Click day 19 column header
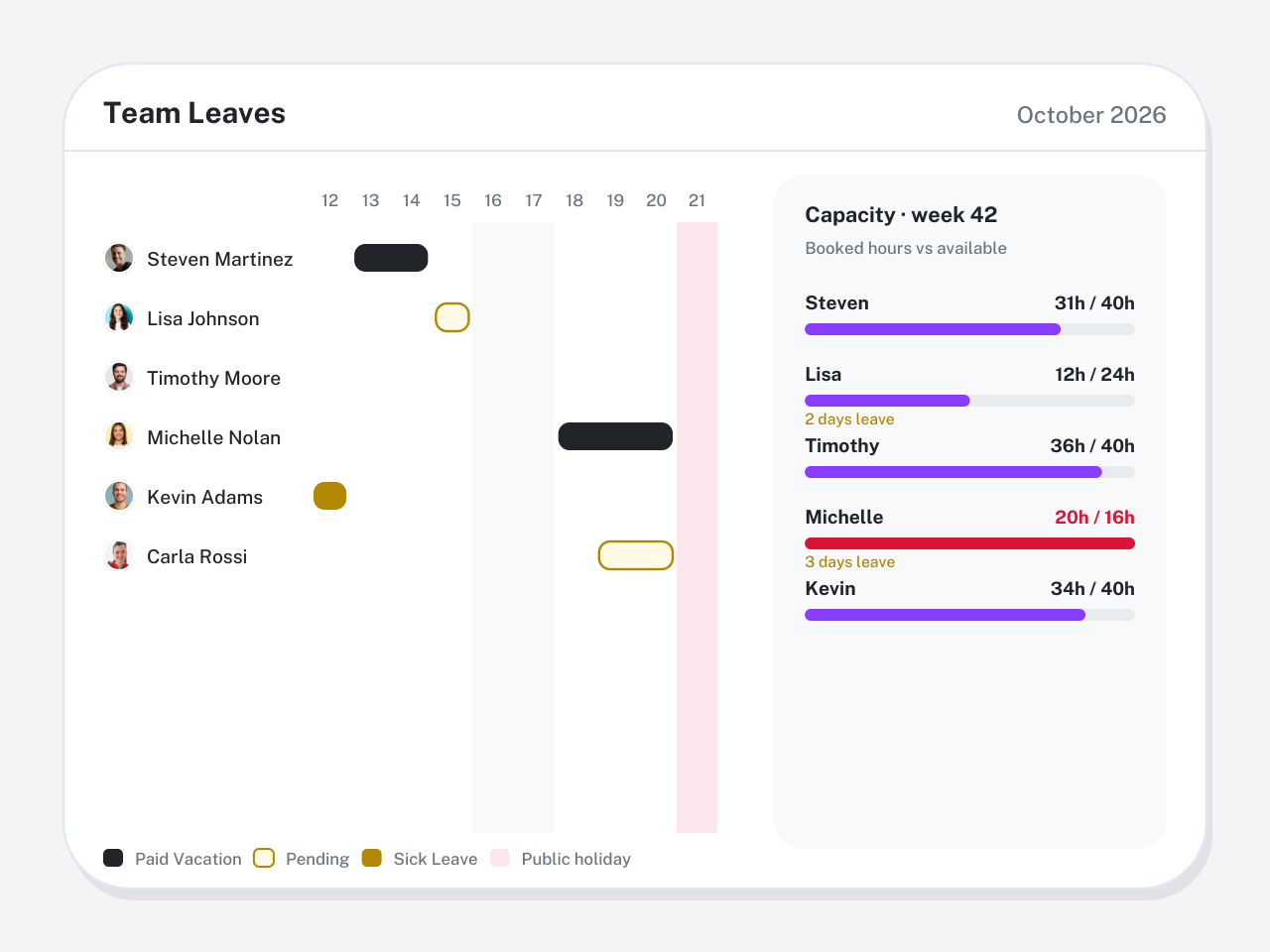 [615, 200]
